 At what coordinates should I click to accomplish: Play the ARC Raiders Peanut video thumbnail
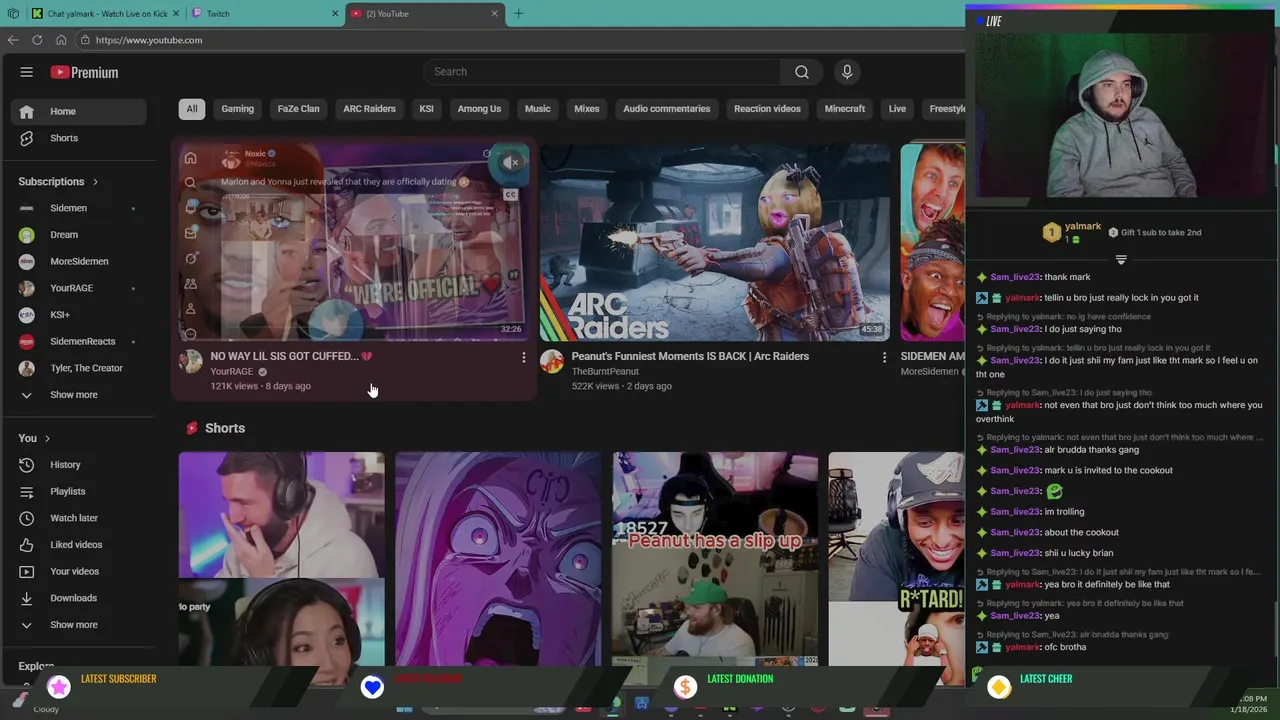[715, 242]
